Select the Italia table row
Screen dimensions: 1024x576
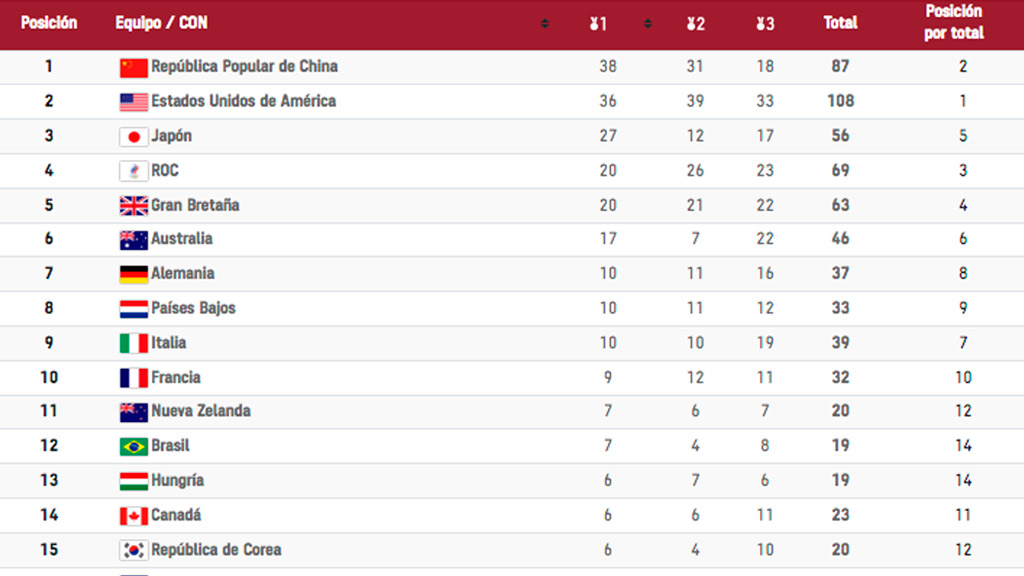pyautogui.click(x=512, y=343)
